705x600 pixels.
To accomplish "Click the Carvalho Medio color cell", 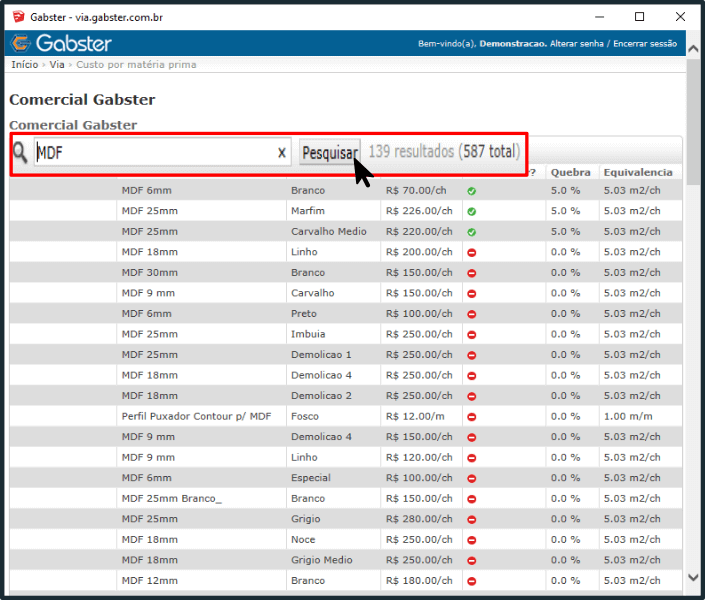I will click(x=329, y=232).
